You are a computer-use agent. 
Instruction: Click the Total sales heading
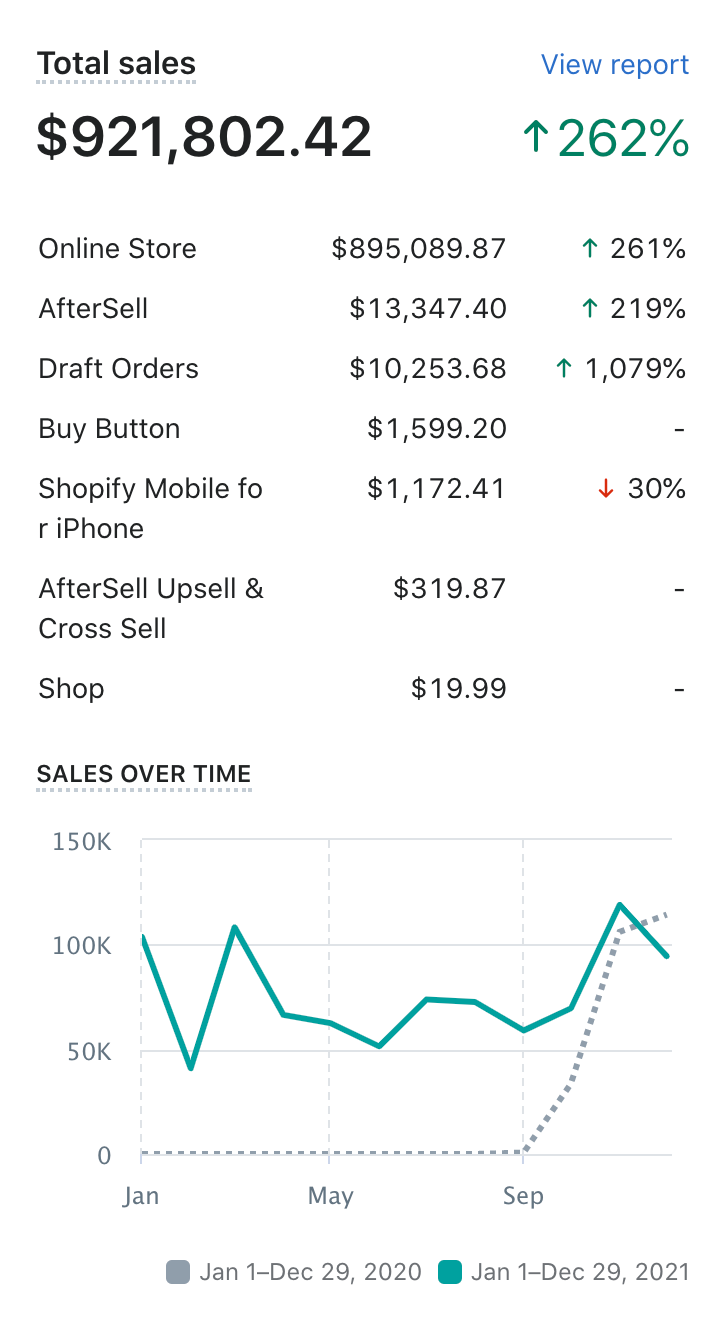coord(116,65)
